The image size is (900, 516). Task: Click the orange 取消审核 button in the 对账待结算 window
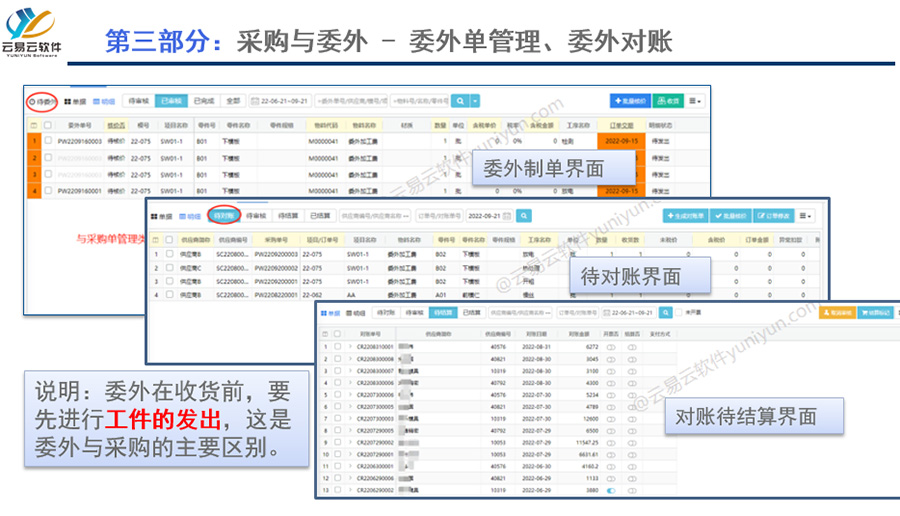click(837, 313)
